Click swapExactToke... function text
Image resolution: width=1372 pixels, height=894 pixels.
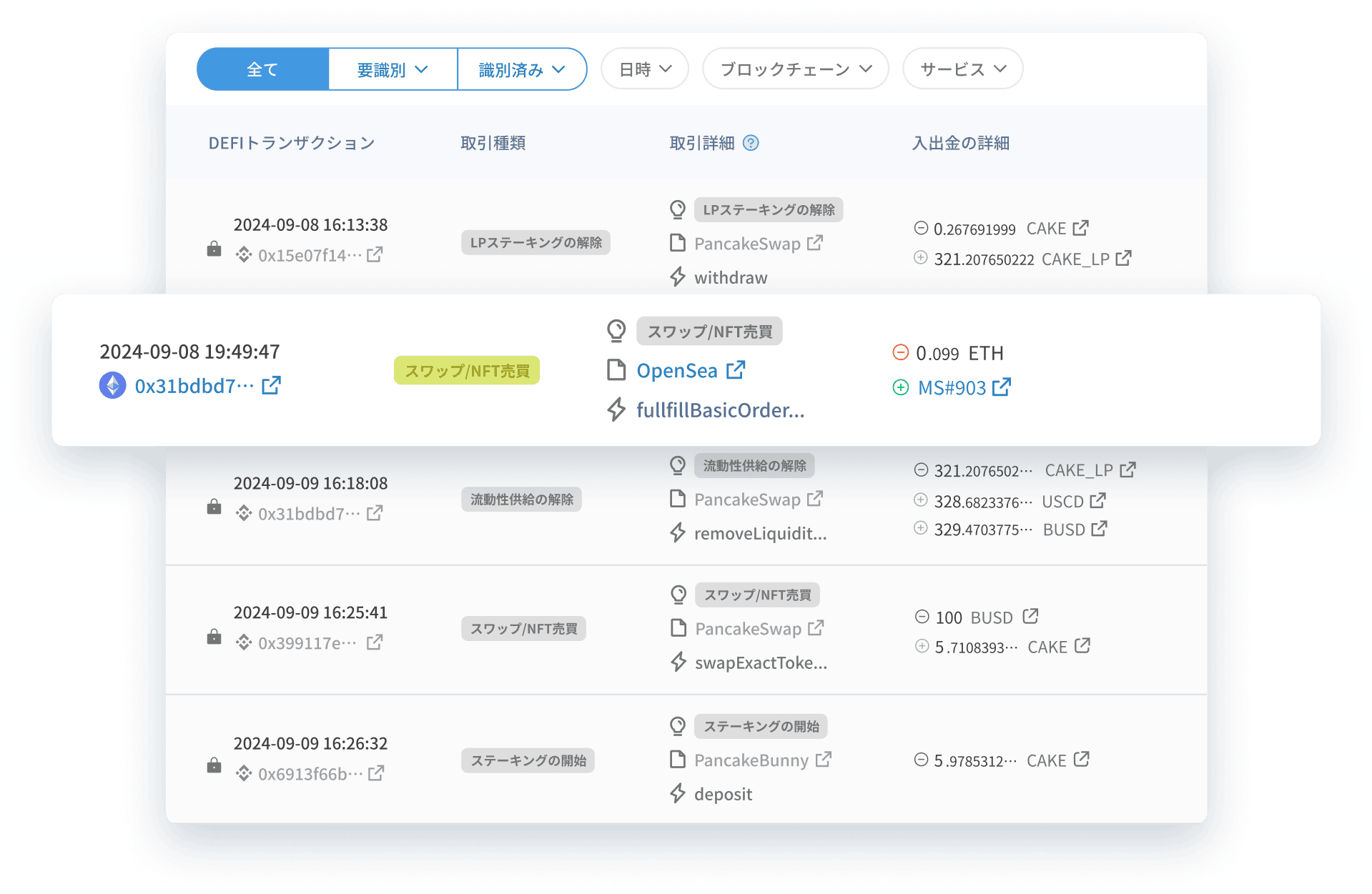pyautogui.click(x=761, y=662)
